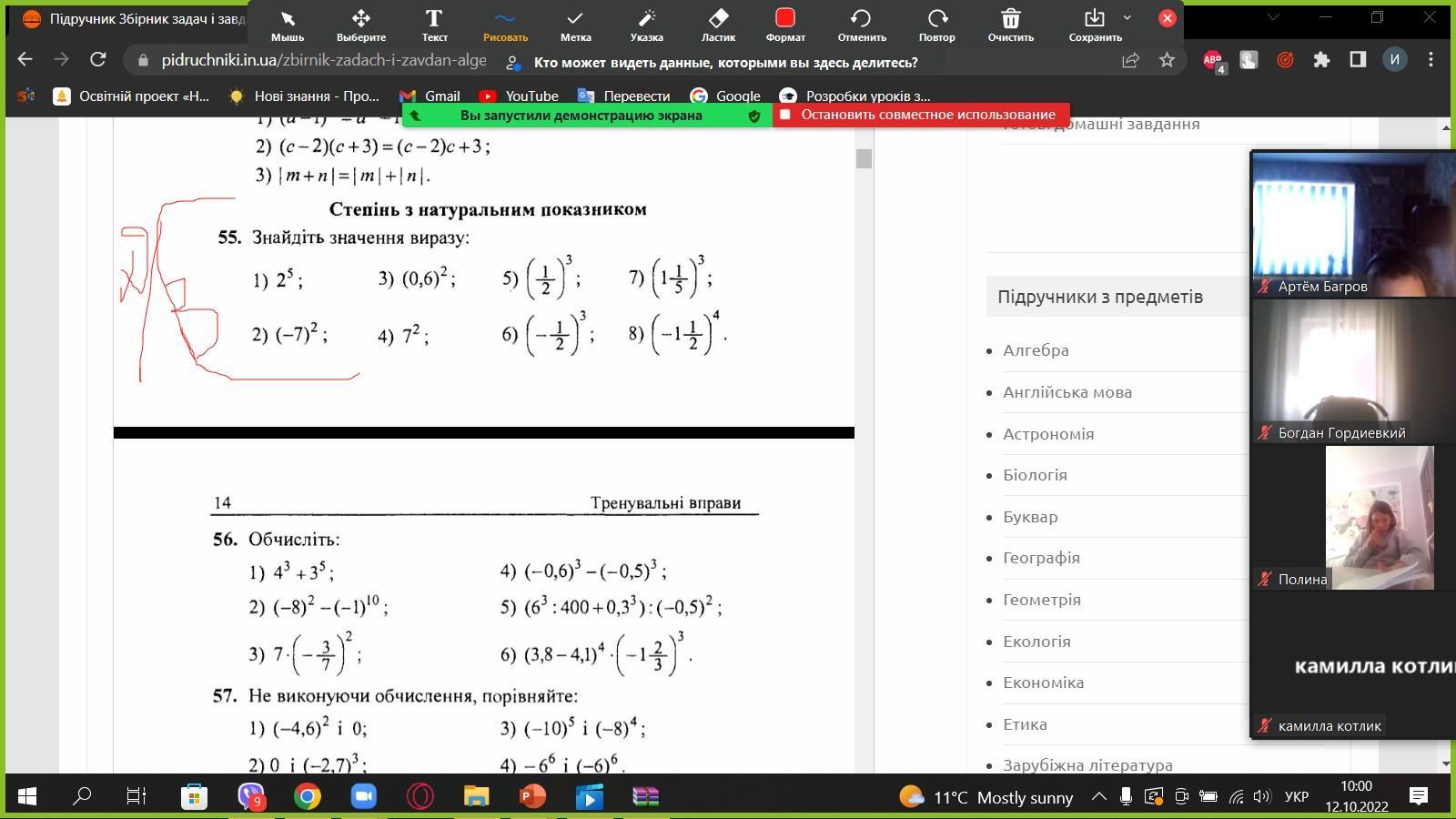Choose the Выберите move tool
This screenshot has width=1456, height=819.
click(361, 25)
